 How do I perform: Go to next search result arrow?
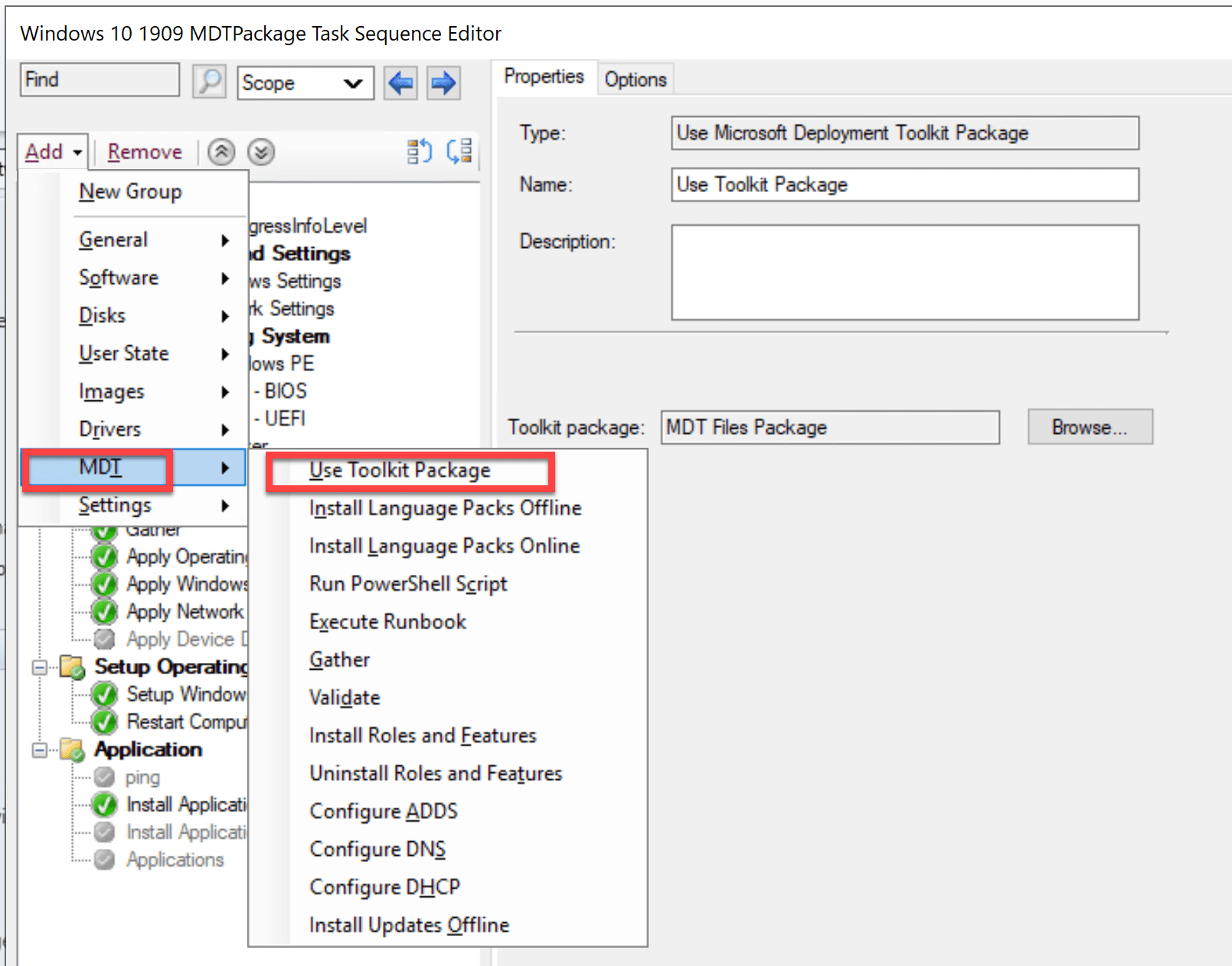[443, 82]
